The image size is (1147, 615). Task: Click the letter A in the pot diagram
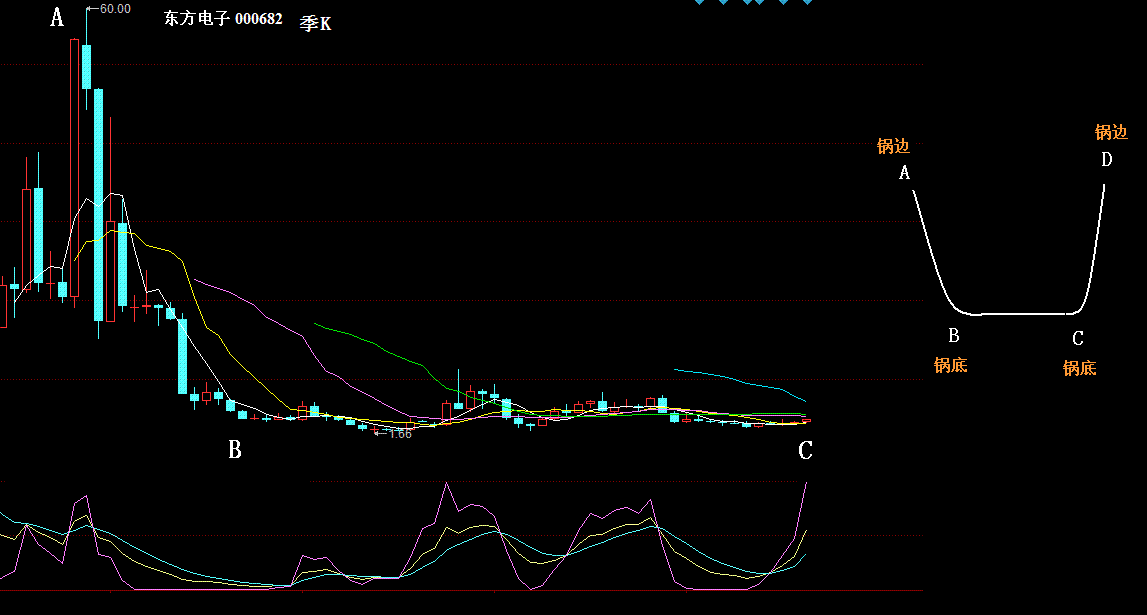point(905,173)
